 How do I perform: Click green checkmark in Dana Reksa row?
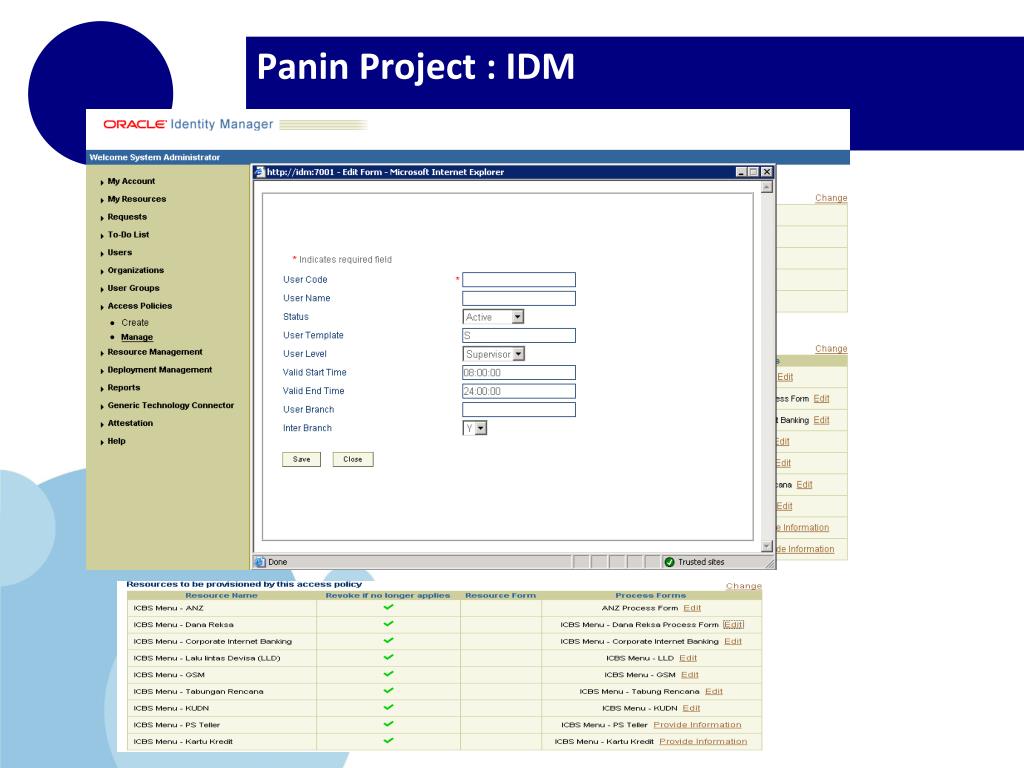(x=389, y=624)
